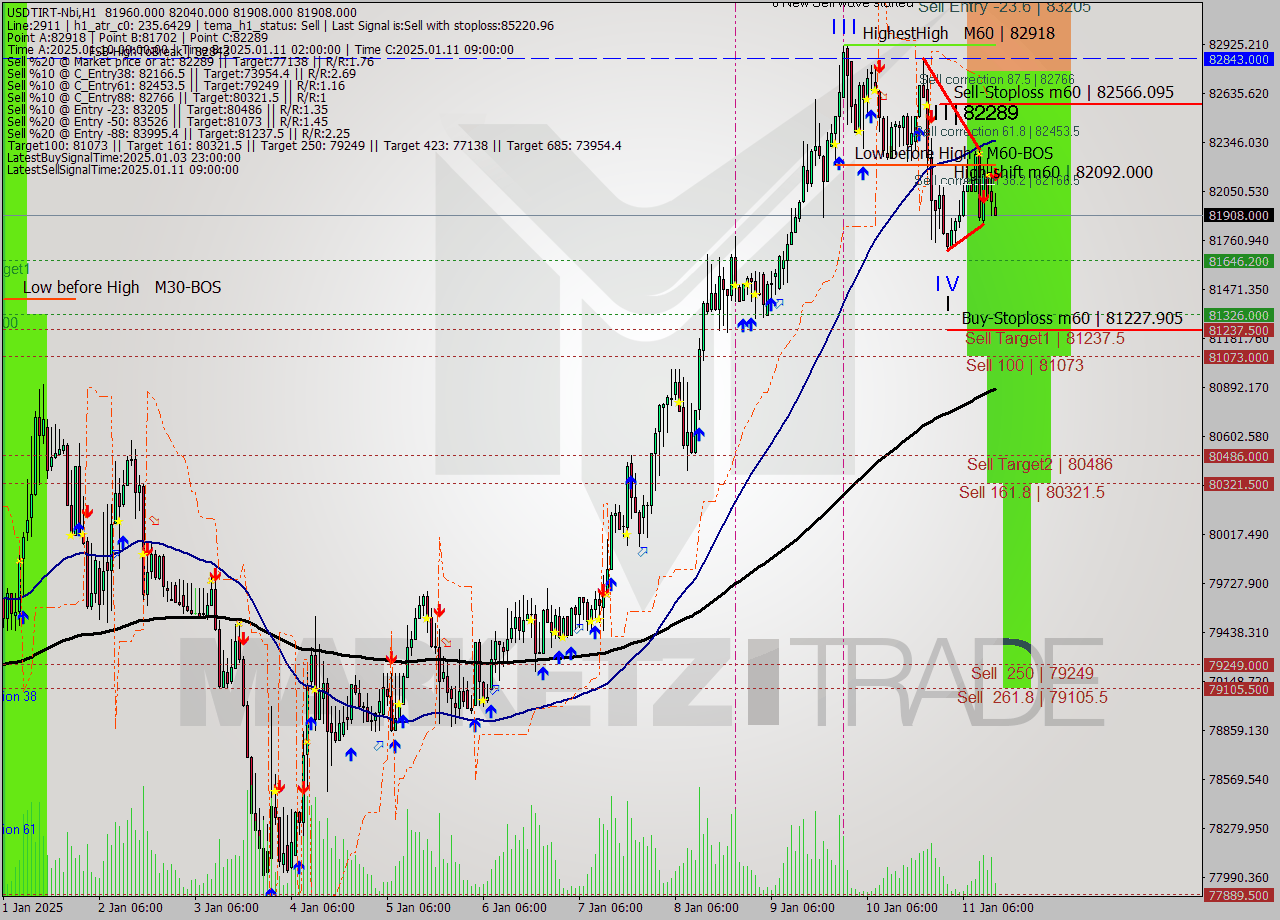Click the 'Sell 250 | 79249' label
Image resolution: width=1280 pixels, height=920 pixels.
1032,674
